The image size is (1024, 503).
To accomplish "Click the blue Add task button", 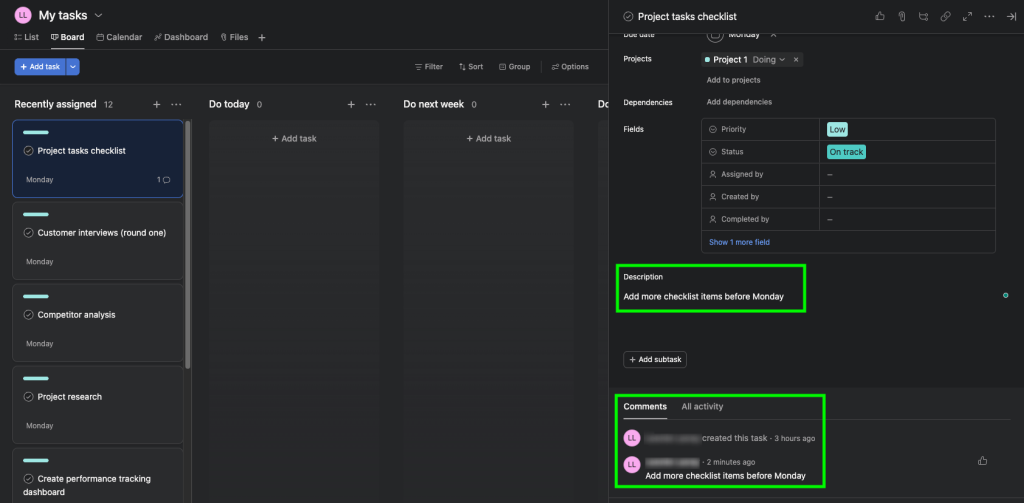I will pos(40,67).
